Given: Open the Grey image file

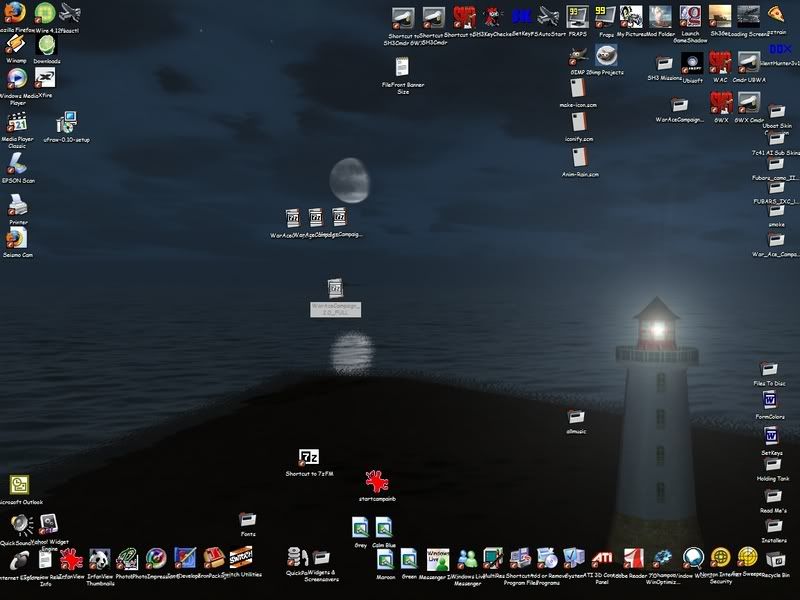Looking at the screenshot, I should click(x=361, y=528).
